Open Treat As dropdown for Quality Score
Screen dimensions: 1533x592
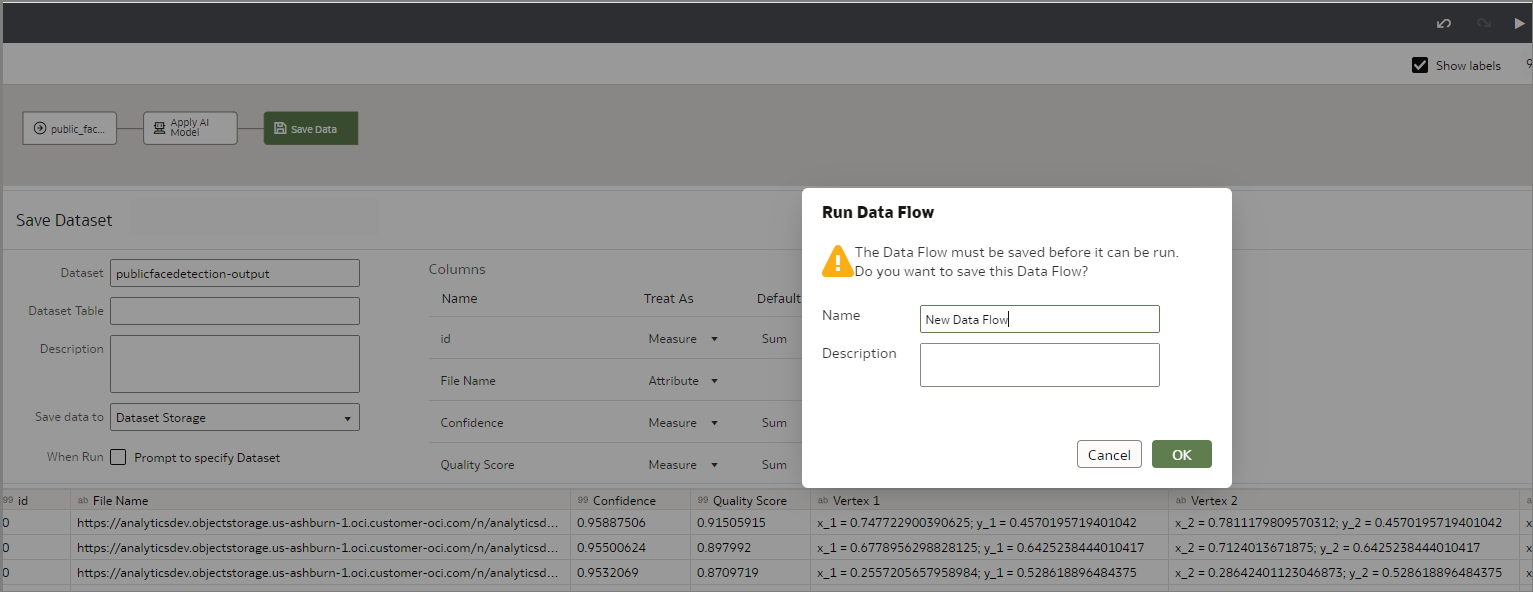(683, 465)
